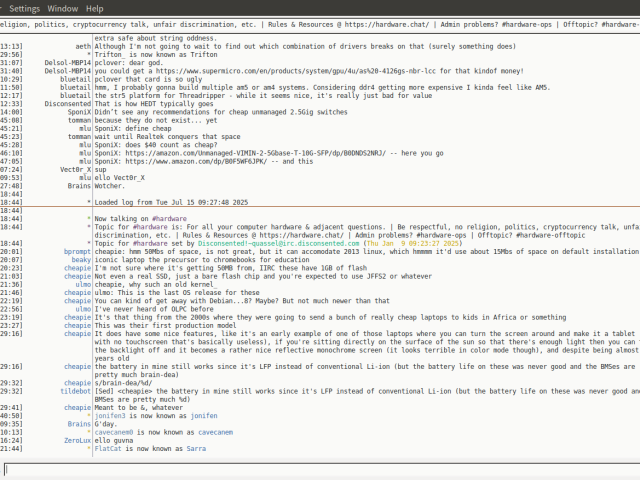Click message 'wait until Realtek conquers that space'
This screenshot has height=480, width=640.
point(167,137)
